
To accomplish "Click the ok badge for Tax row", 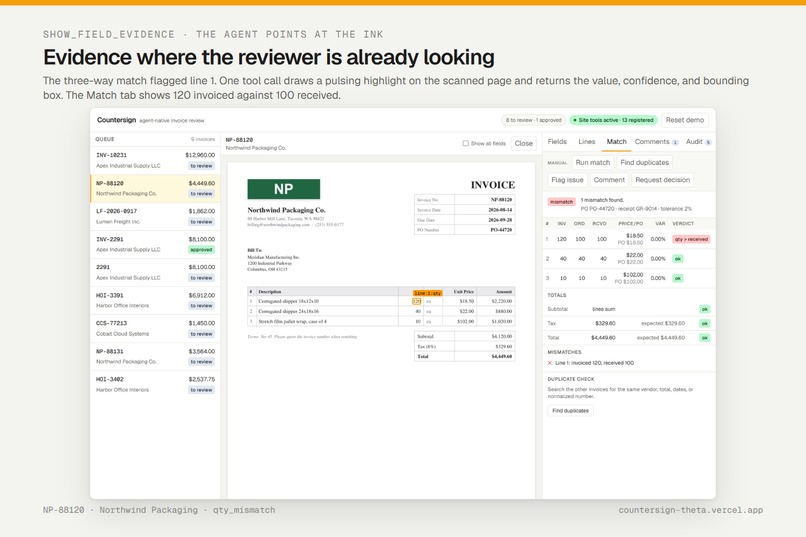I will [x=705, y=323].
